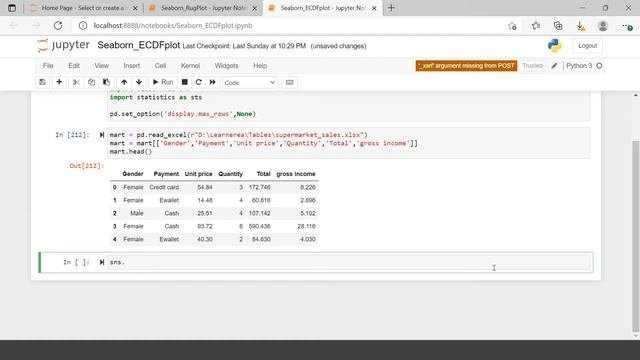Open browser settings and more menu
The height and width of the screenshot is (360, 640).
tap(627, 26)
